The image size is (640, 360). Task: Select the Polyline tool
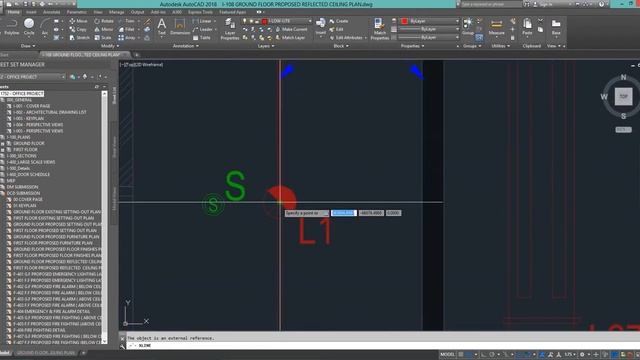pos(11,27)
